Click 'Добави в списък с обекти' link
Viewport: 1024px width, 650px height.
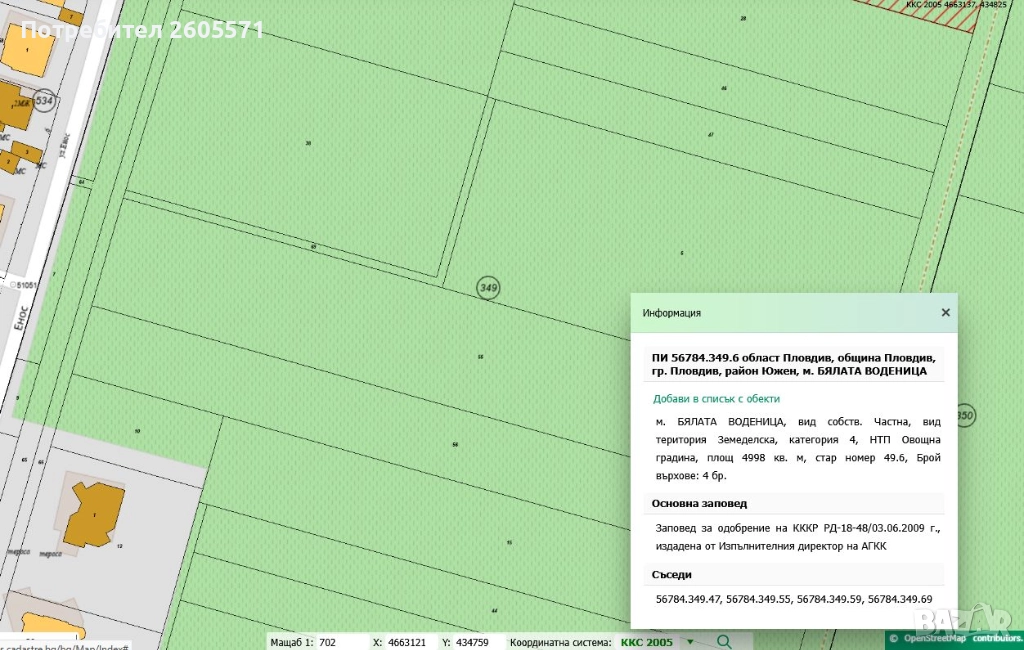(x=716, y=398)
